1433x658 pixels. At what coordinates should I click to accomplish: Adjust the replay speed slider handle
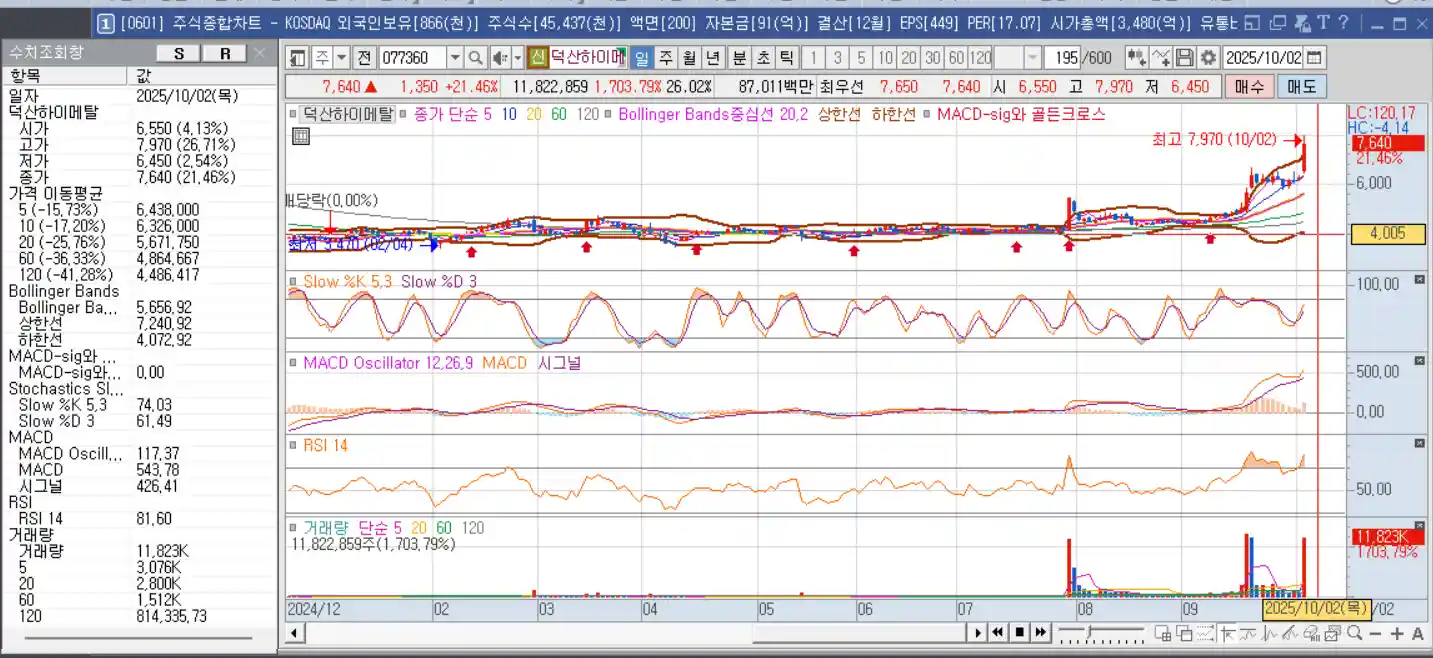point(1089,632)
